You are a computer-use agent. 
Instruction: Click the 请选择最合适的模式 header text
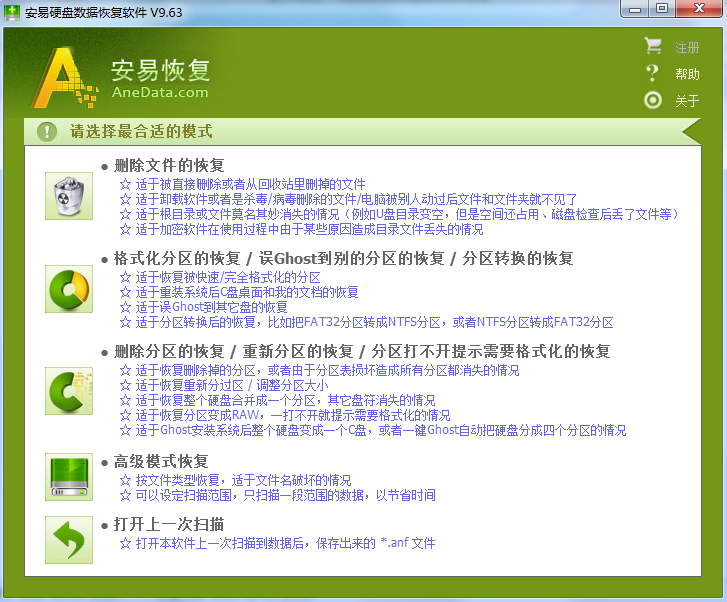pos(141,132)
